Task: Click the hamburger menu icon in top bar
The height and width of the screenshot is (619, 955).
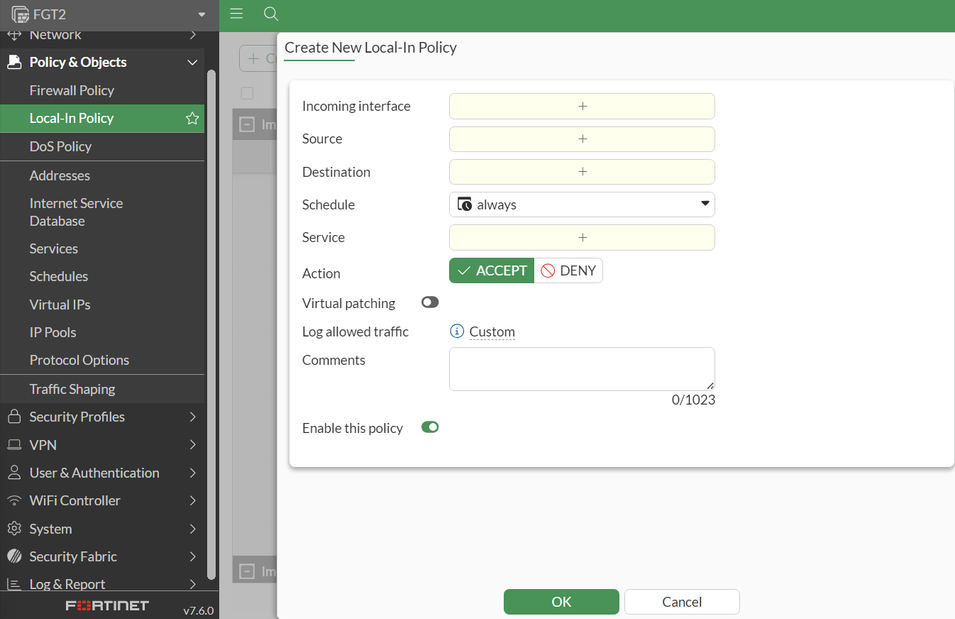Action: 237,14
